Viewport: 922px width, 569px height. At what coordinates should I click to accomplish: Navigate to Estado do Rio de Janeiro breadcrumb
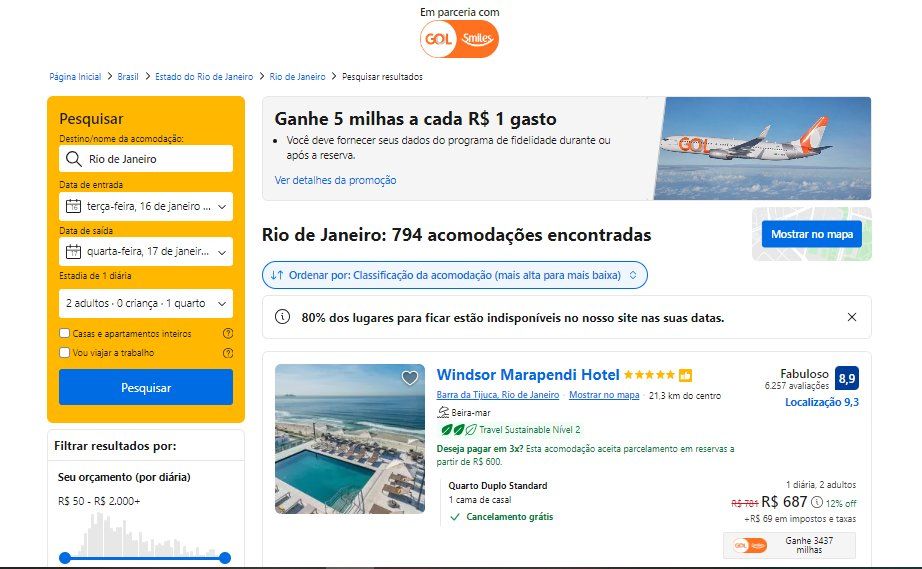click(204, 76)
